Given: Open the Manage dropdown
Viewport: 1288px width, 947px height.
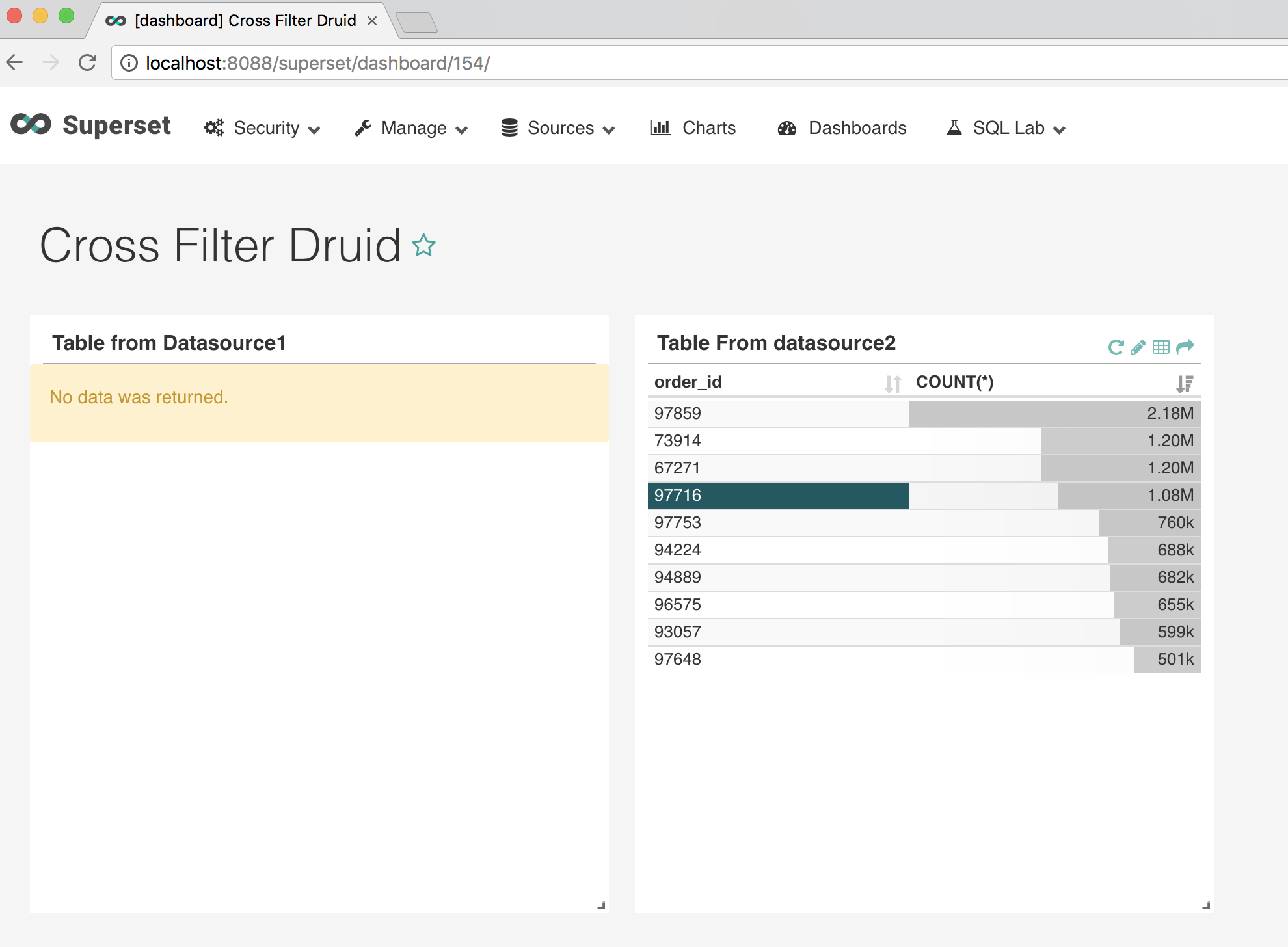Looking at the screenshot, I should click(x=414, y=128).
